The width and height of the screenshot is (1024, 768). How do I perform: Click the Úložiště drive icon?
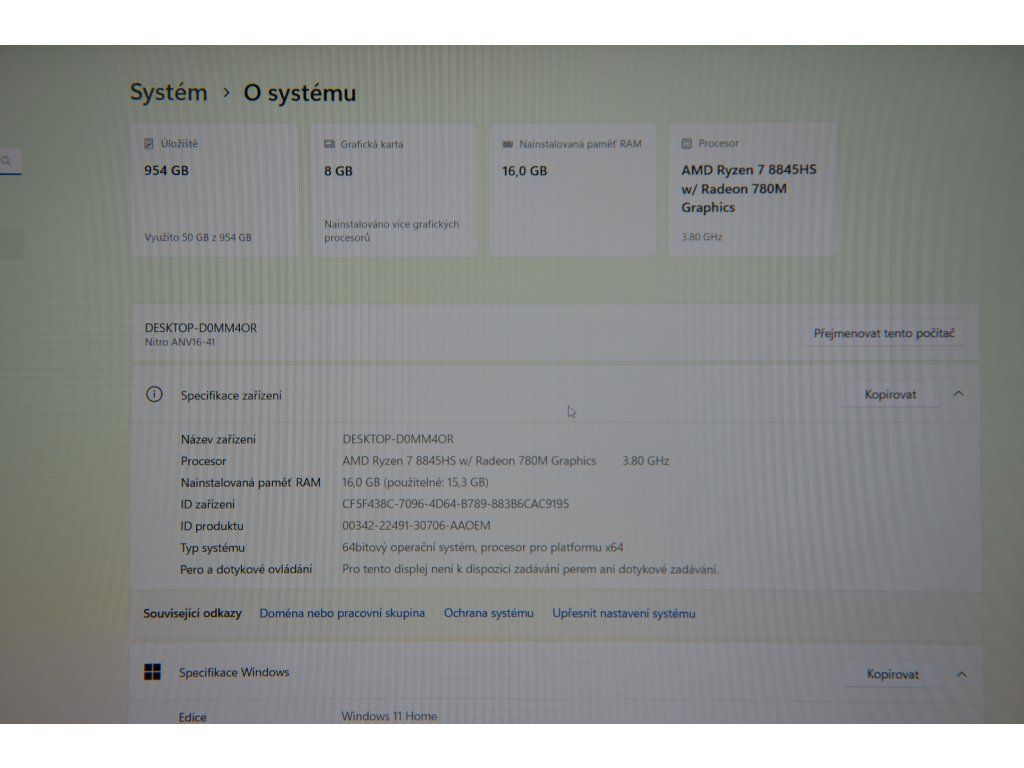tap(149, 144)
